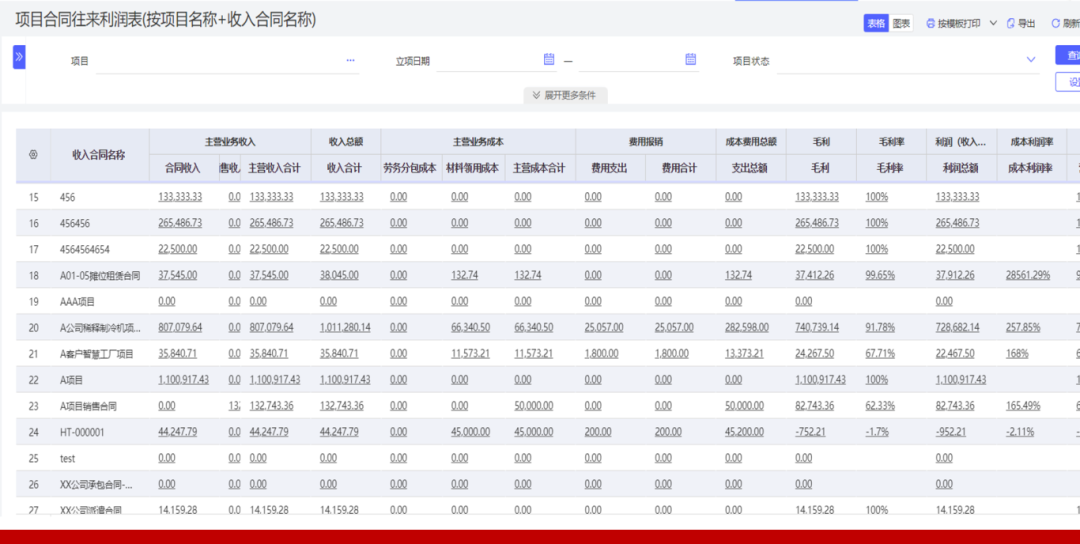Screen dimensions: 1080x544
Task: Expand the collapsed left sidebar panel
Action: click(x=19, y=58)
